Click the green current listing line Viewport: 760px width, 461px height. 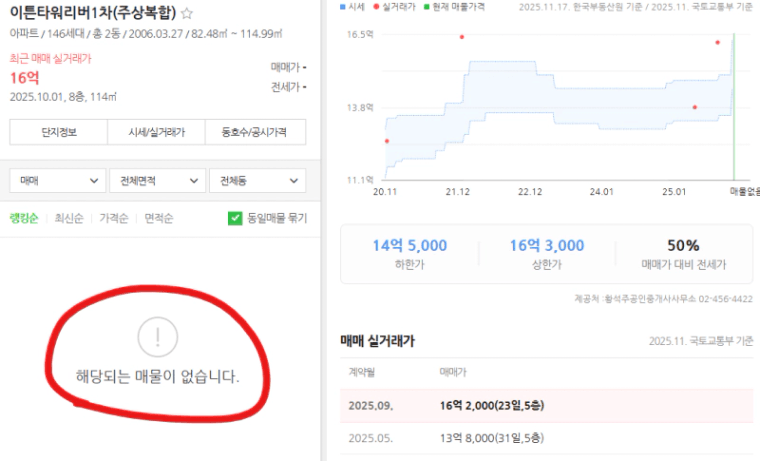tap(734, 107)
